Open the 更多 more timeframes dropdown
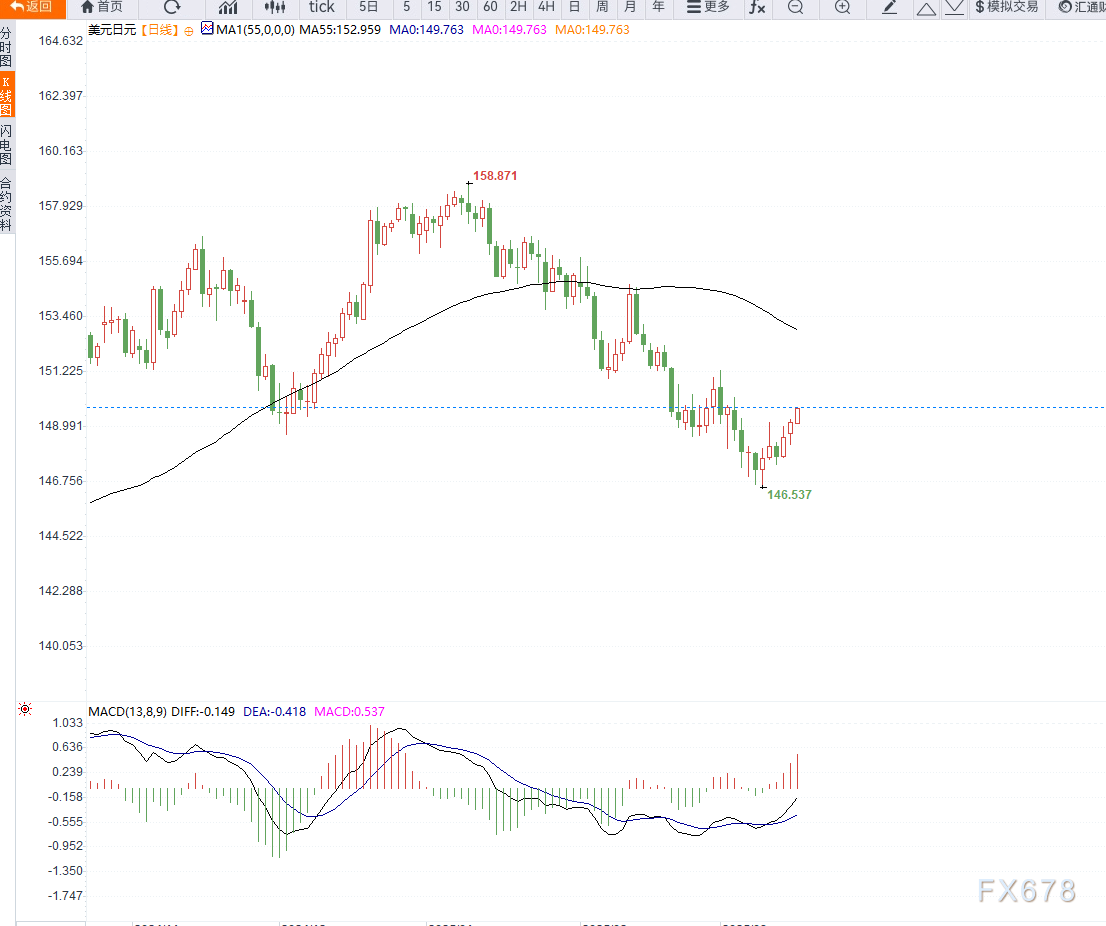 (x=708, y=7)
